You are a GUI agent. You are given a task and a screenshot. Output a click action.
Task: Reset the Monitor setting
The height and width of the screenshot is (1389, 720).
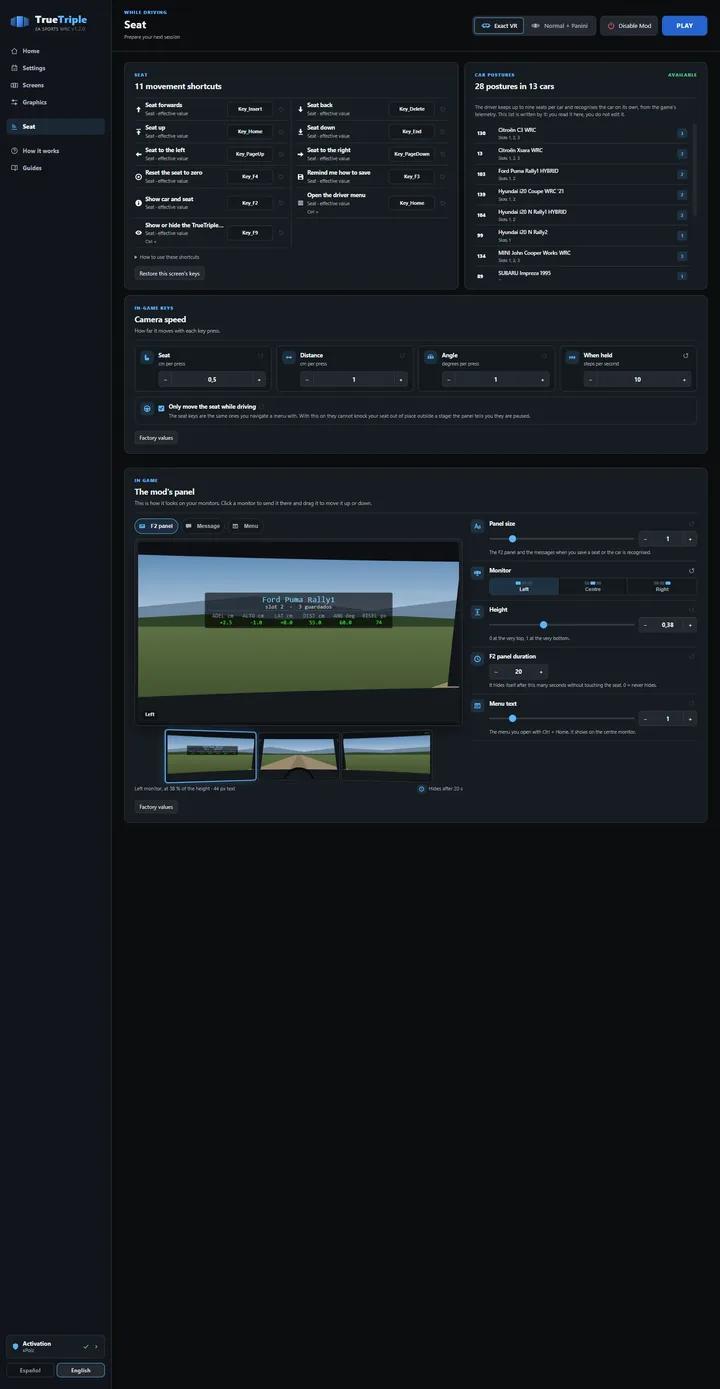[692, 570]
